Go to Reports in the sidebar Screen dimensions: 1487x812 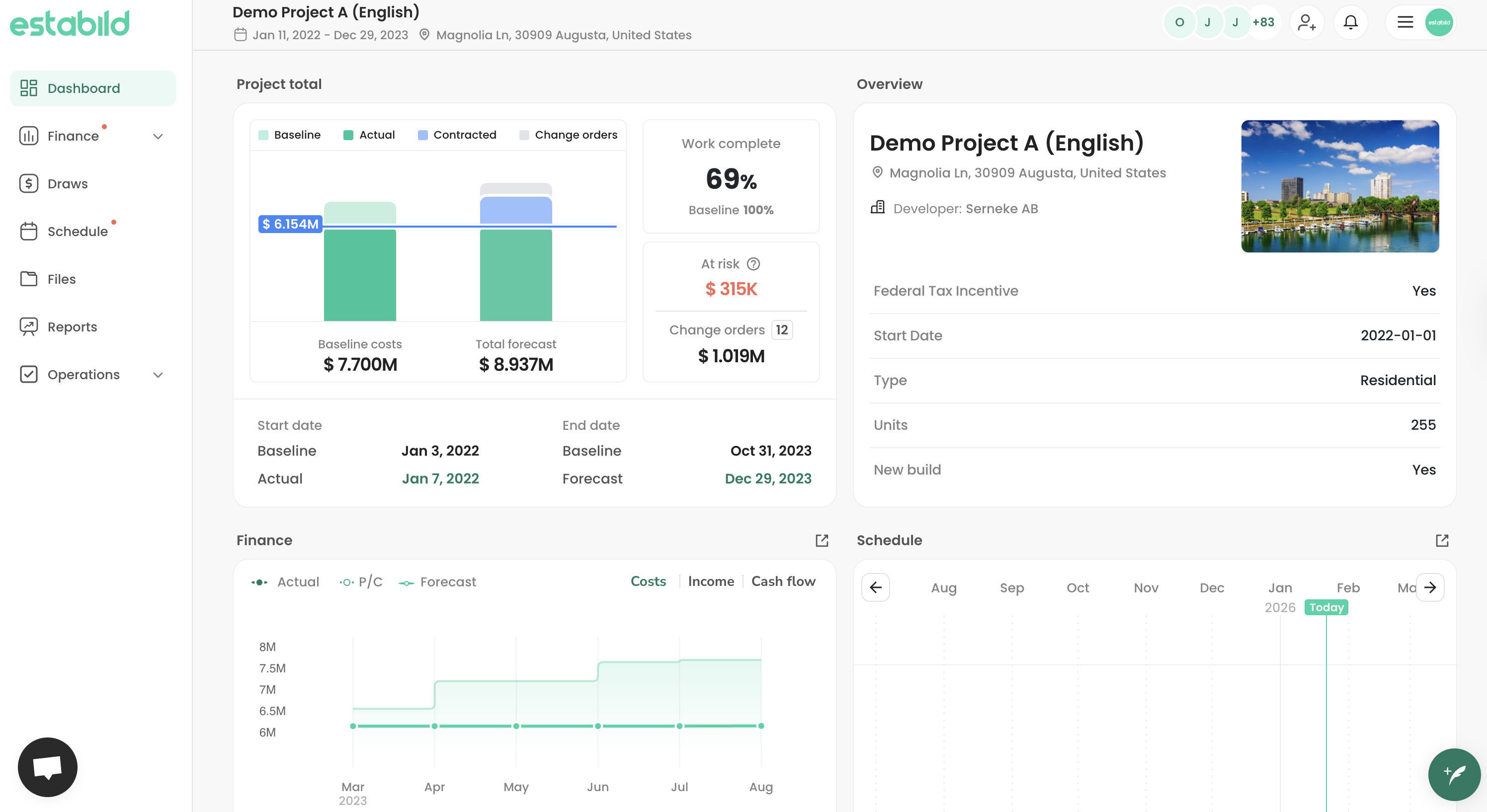[72, 326]
